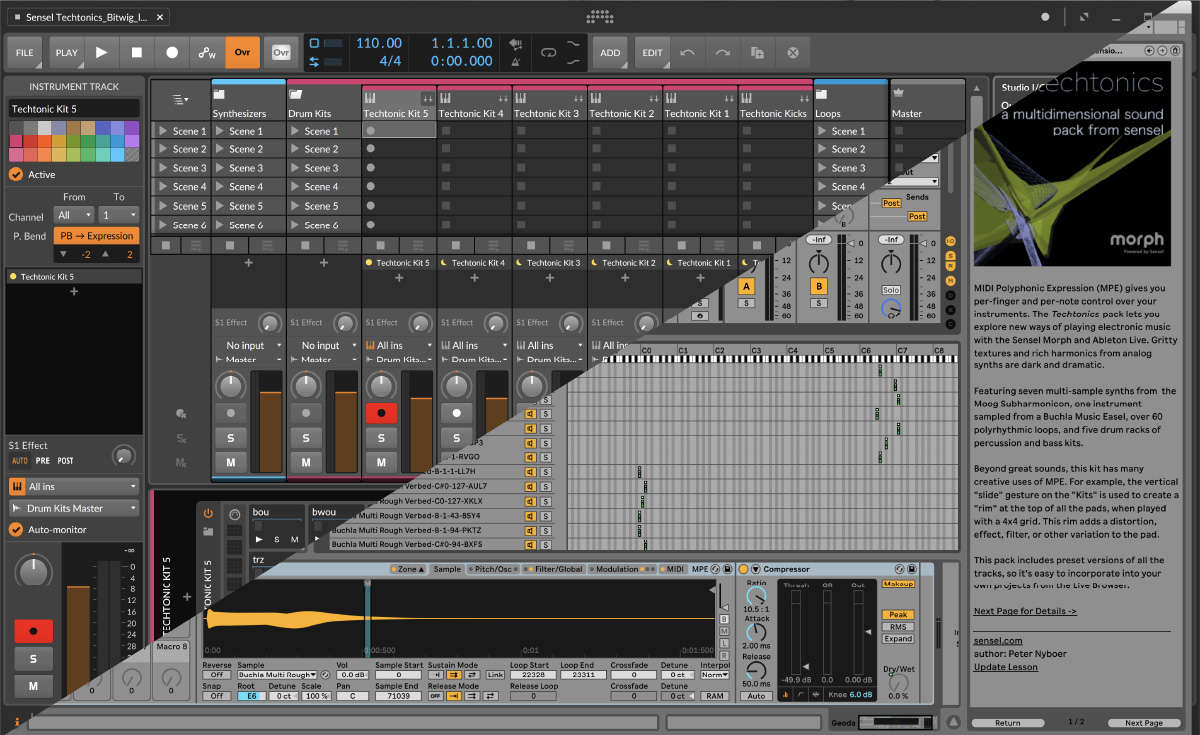Click the folder icon below the device power button
Viewport: 1200px width, 735px height.
pos(207,531)
